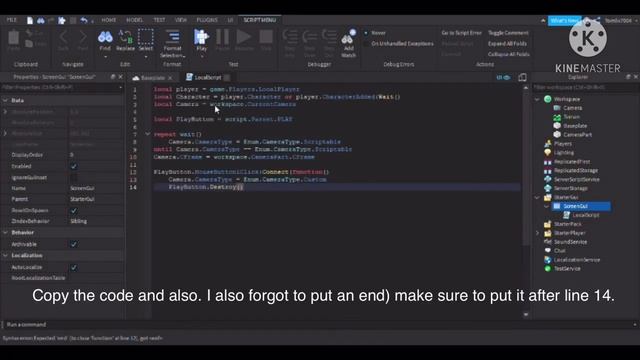Image resolution: width=640 pixels, height=360 pixels.
Task: Toggle the IgnoreGuiInset checkbox
Action: [73, 178]
